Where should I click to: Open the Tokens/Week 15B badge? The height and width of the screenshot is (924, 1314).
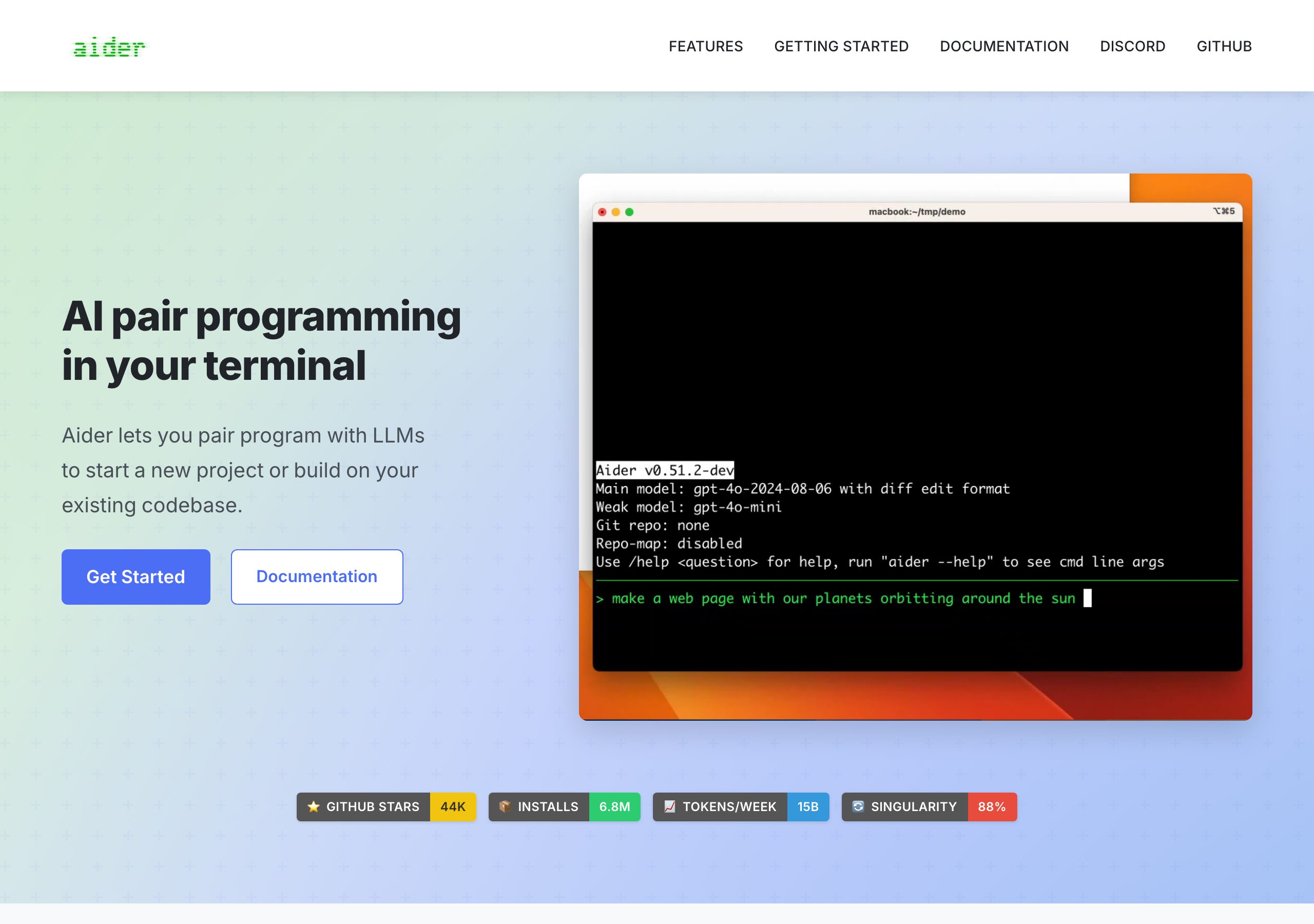[741, 806]
